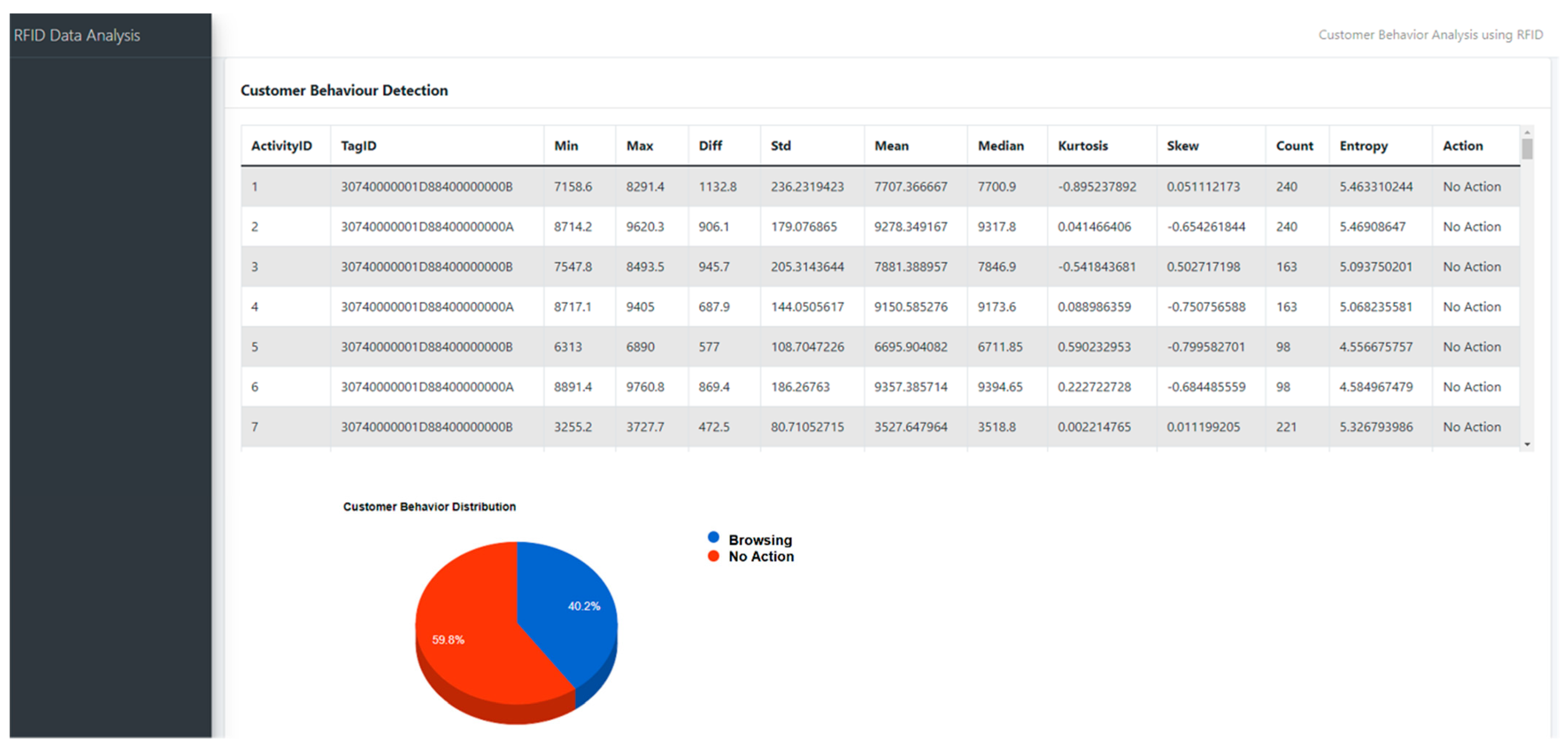Click the table scrollbar up arrow

[1527, 132]
